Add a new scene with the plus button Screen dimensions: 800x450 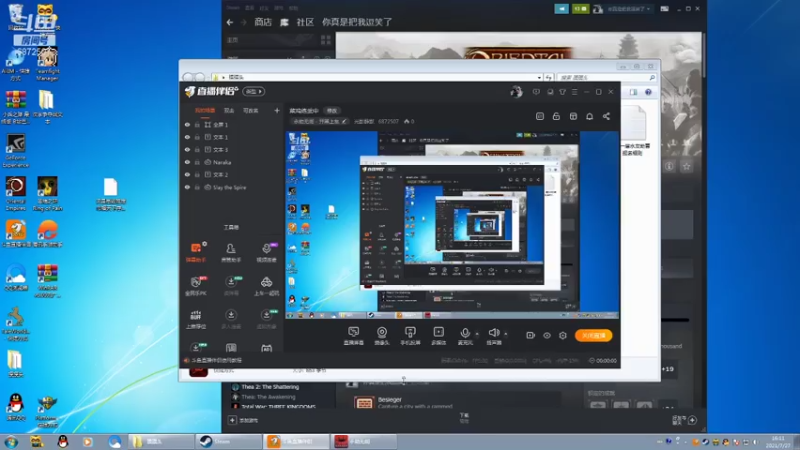(277, 110)
